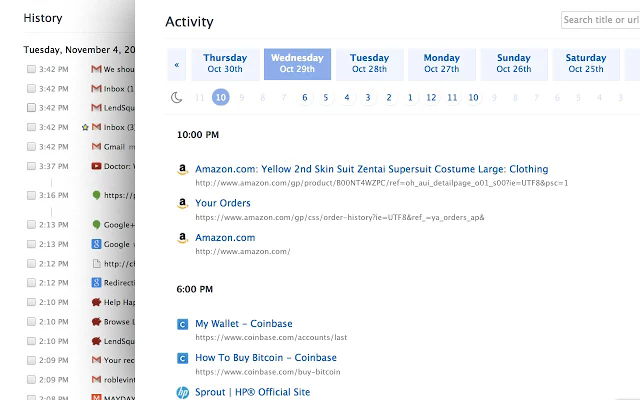Click the YouTube icon beside Doctor entry

(96, 166)
